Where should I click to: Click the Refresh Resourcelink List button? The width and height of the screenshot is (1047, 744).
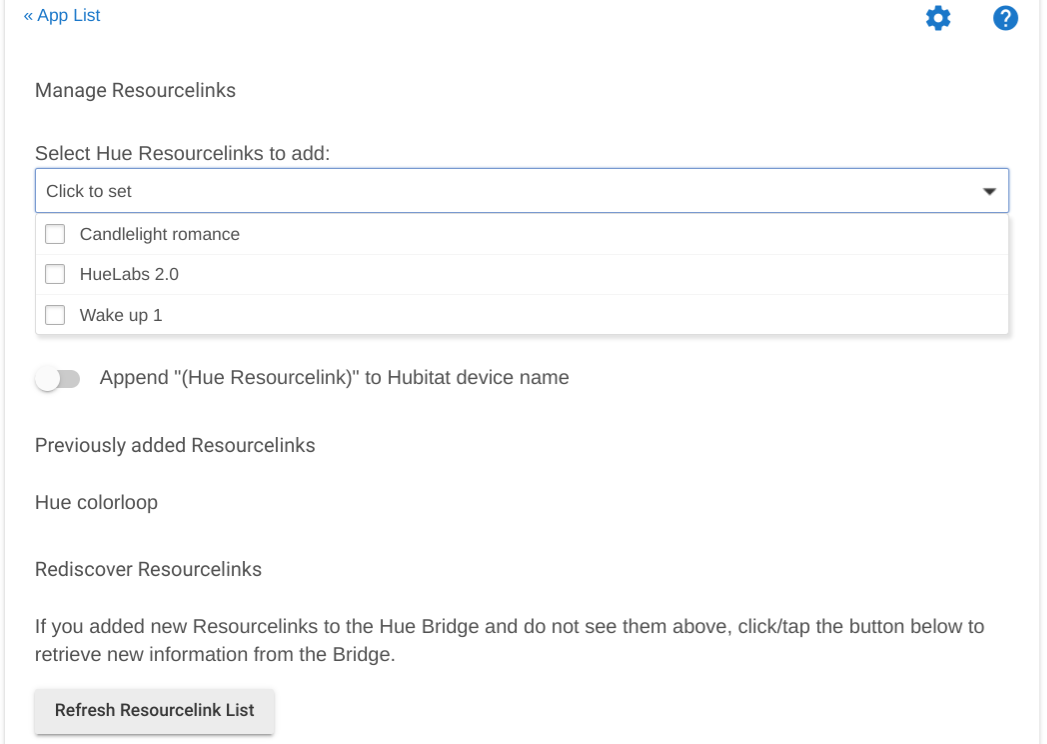(x=154, y=711)
